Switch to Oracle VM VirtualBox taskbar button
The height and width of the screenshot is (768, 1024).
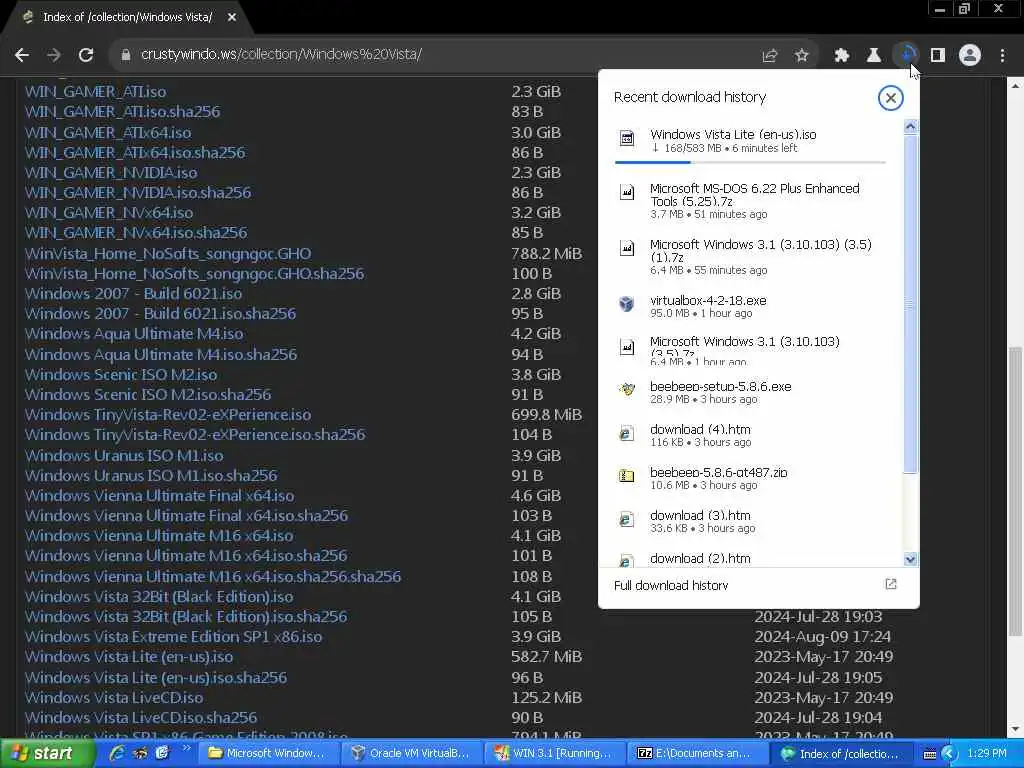pyautogui.click(x=411, y=754)
